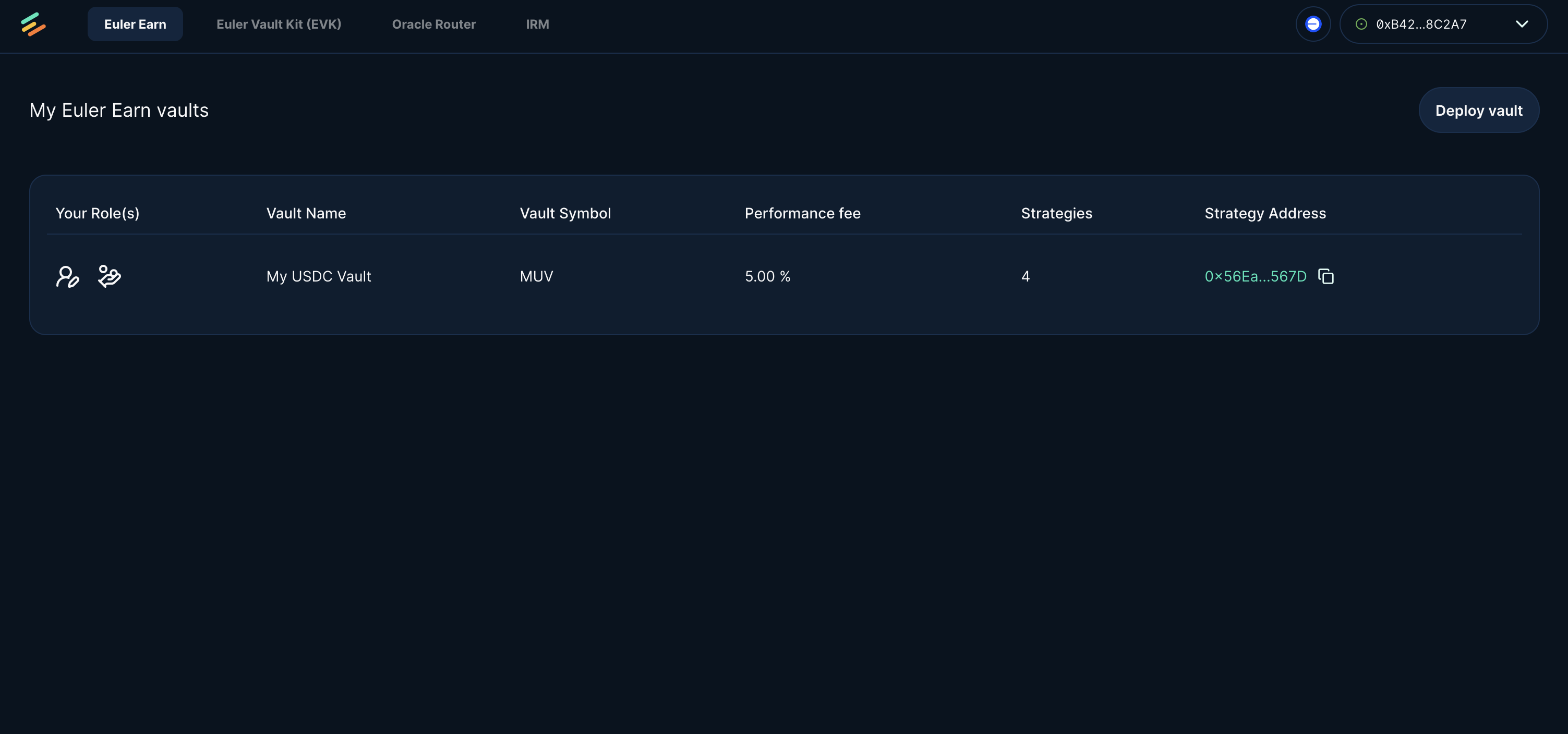
Task: Click the strategies count 4
Action: tap(1026, 276)
